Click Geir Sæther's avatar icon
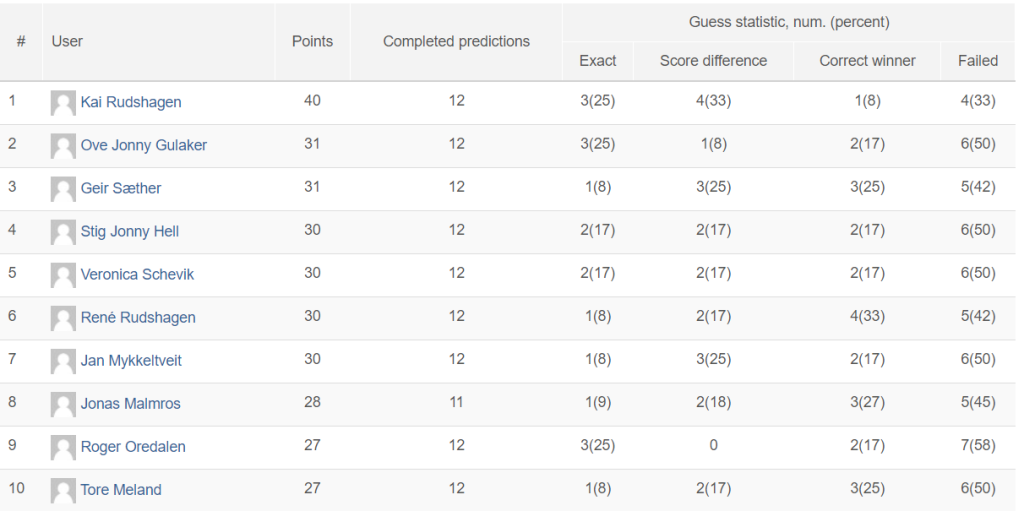This screenshot has width=1024, height=511. [x=63, y=190]
